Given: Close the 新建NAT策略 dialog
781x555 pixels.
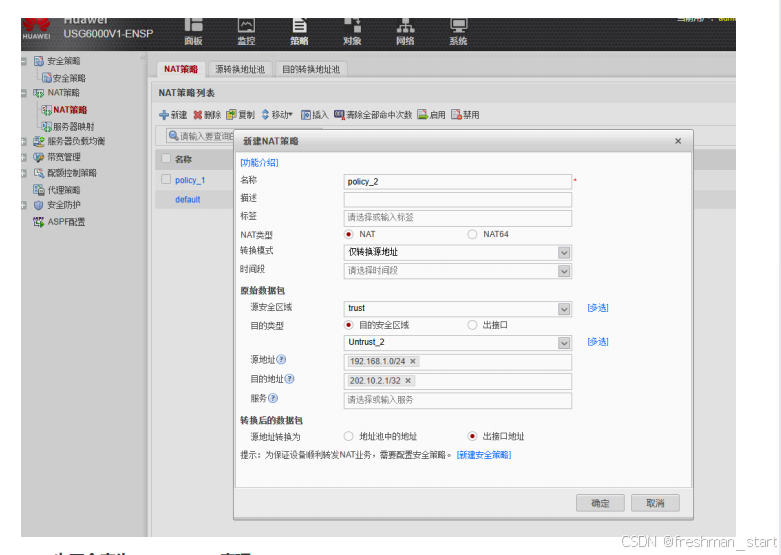Looking at the screenshot, I should pos(678,141).
